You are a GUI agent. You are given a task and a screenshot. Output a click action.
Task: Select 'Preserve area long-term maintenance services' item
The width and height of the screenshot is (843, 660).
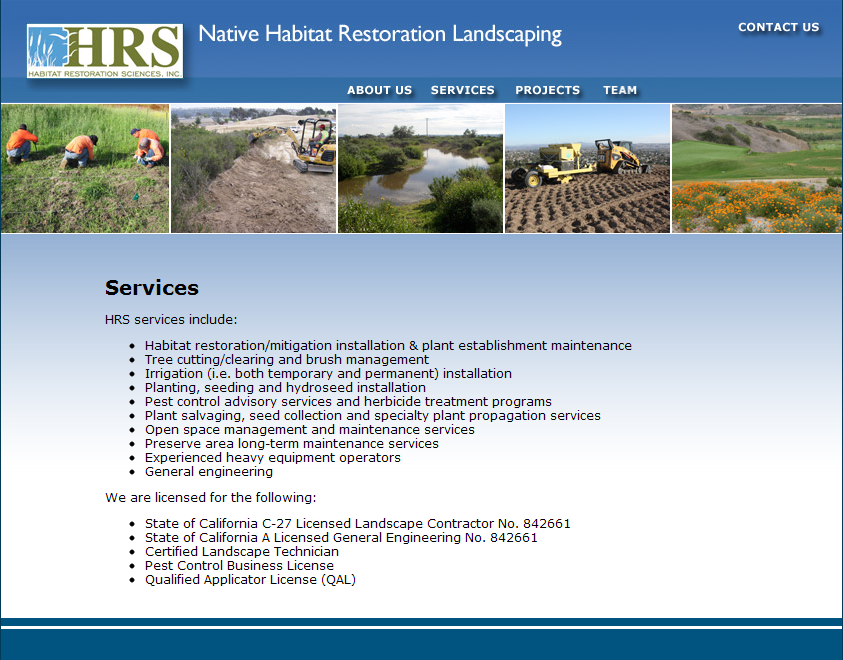(291, 443)
